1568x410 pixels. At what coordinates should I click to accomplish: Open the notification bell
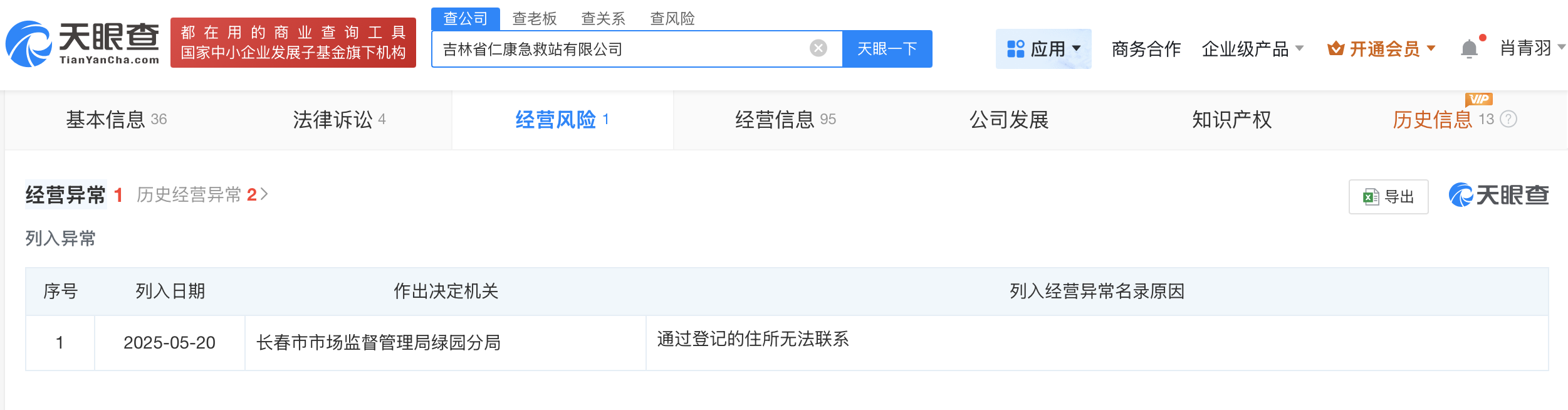click(1469, 48)
